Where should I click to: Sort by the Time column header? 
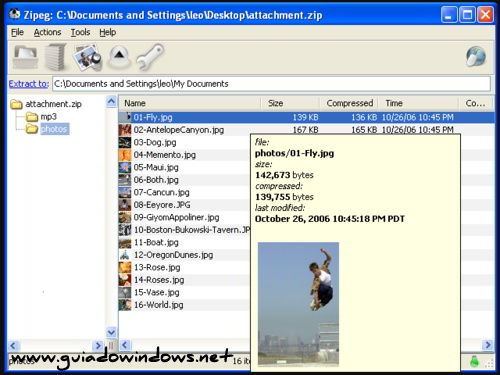(x=419, y=103)
